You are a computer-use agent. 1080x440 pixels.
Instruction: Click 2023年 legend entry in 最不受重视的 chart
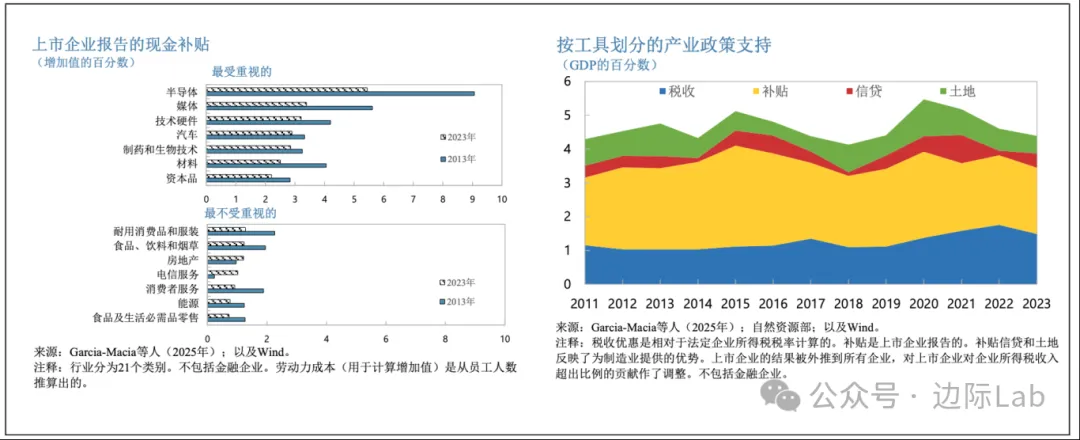457,282
